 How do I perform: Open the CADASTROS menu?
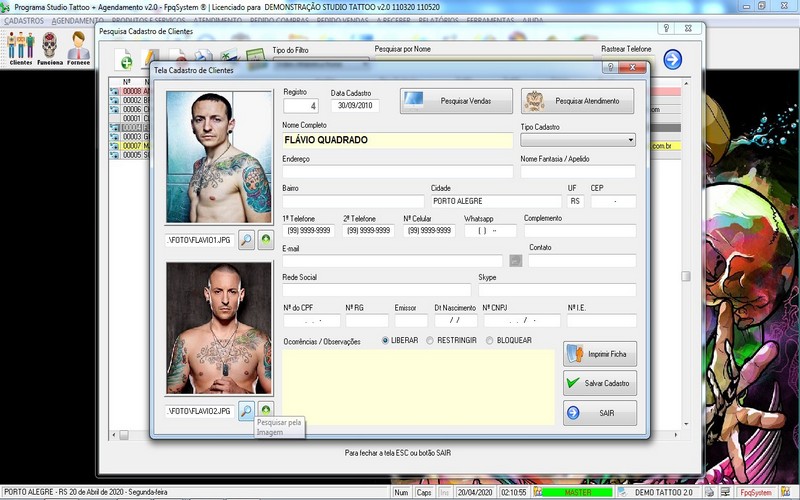[24, 21]
